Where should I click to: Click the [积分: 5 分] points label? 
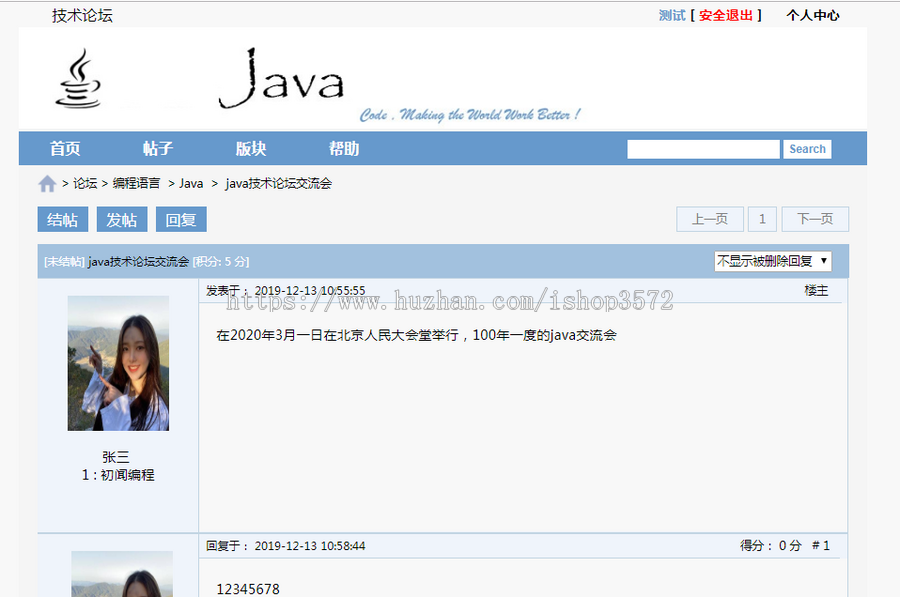[221, 262]
